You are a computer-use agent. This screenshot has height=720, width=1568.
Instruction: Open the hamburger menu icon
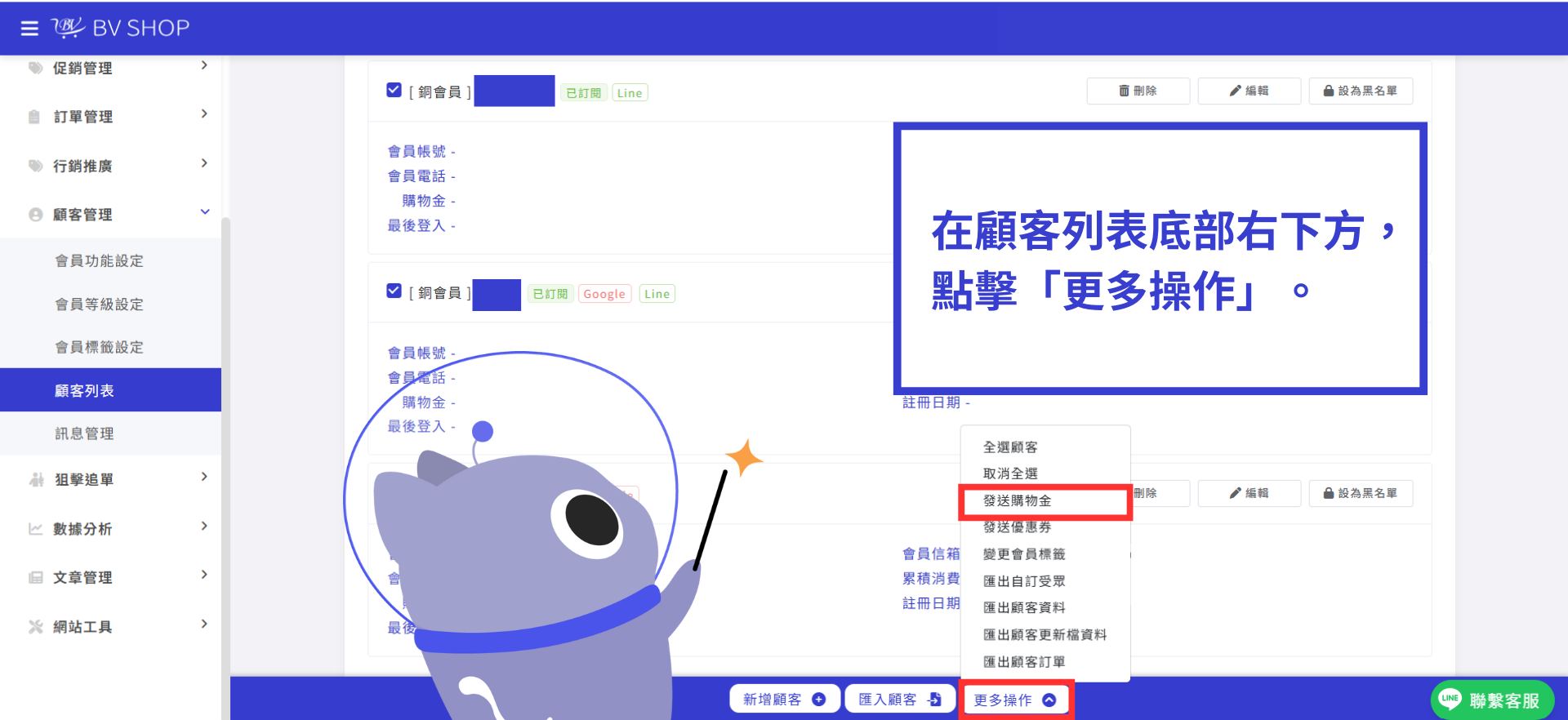point(29,29)
